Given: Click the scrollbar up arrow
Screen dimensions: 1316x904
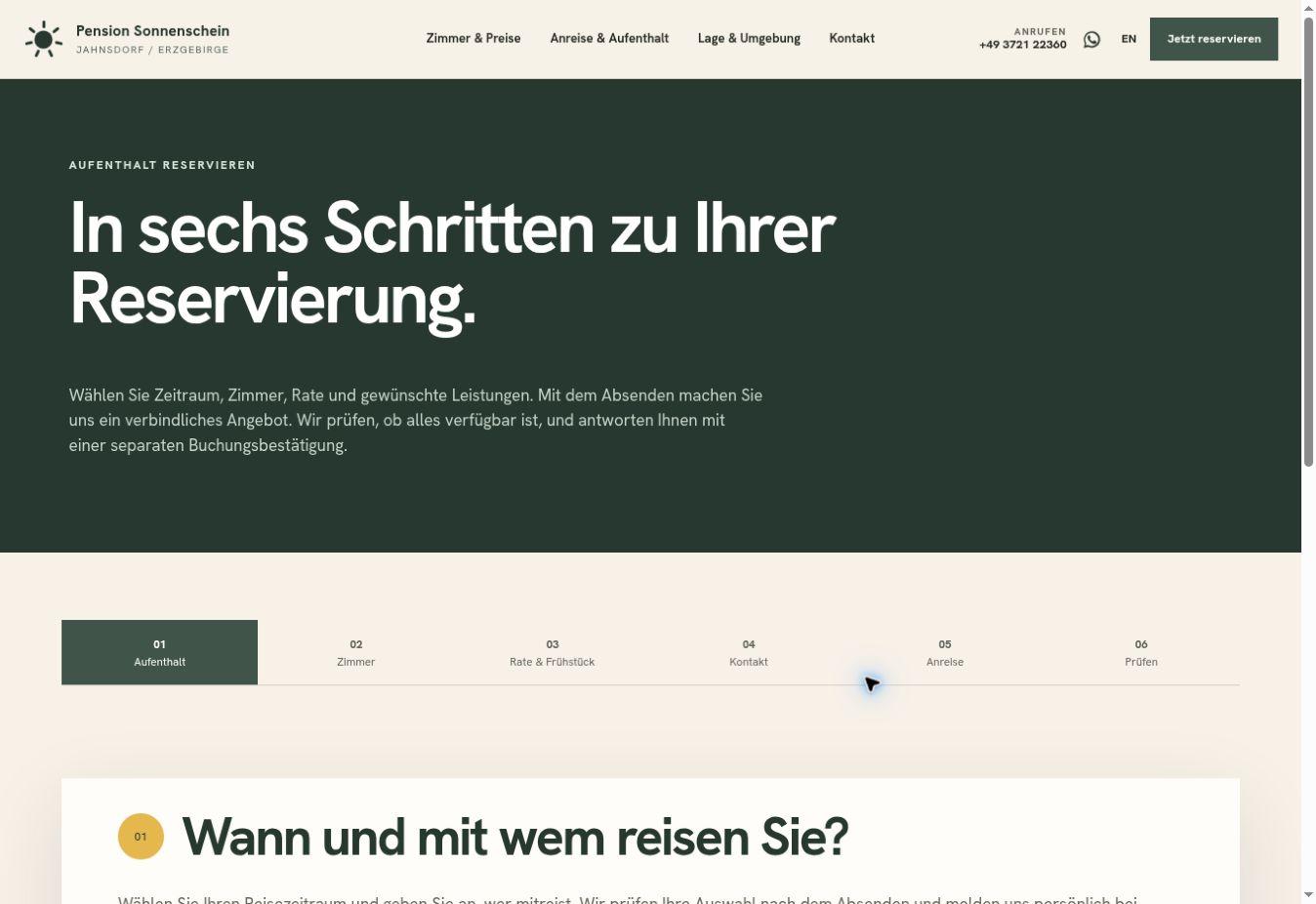Looking at the screenshot, I should click(1309, 8).
